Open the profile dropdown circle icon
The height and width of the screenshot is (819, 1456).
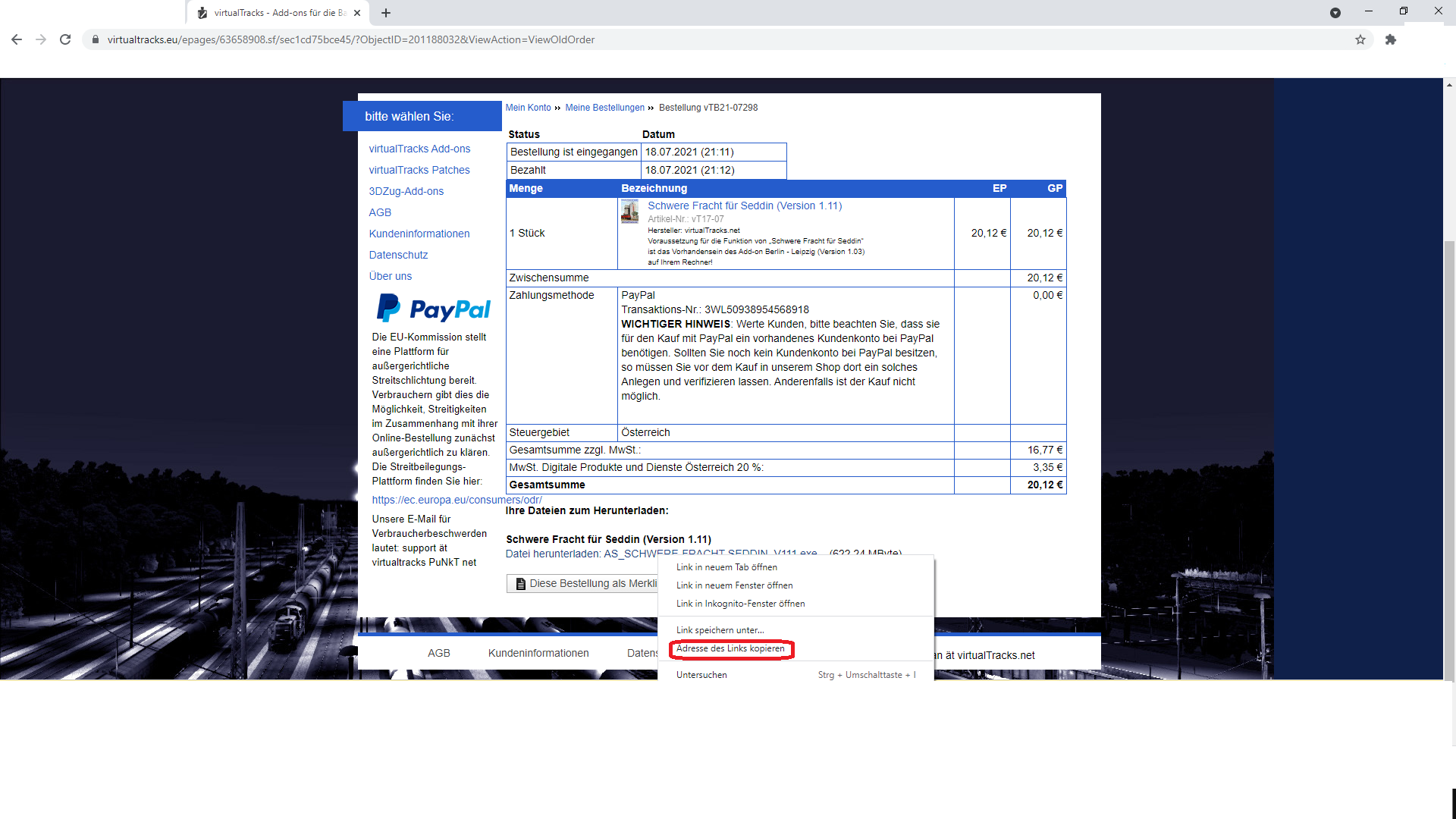[1335, 13]
